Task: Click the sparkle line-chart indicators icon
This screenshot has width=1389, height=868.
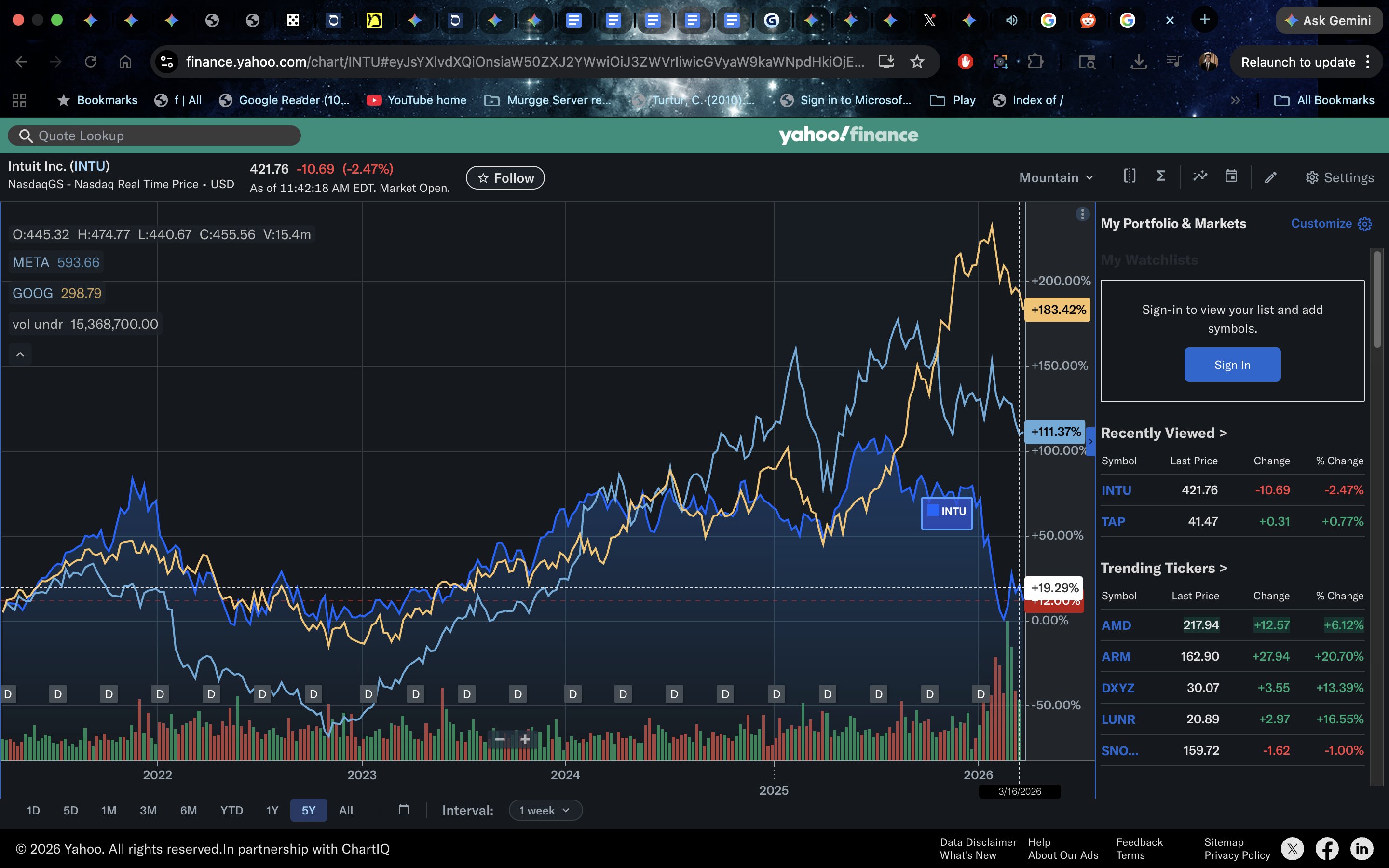Action: 1200,176
